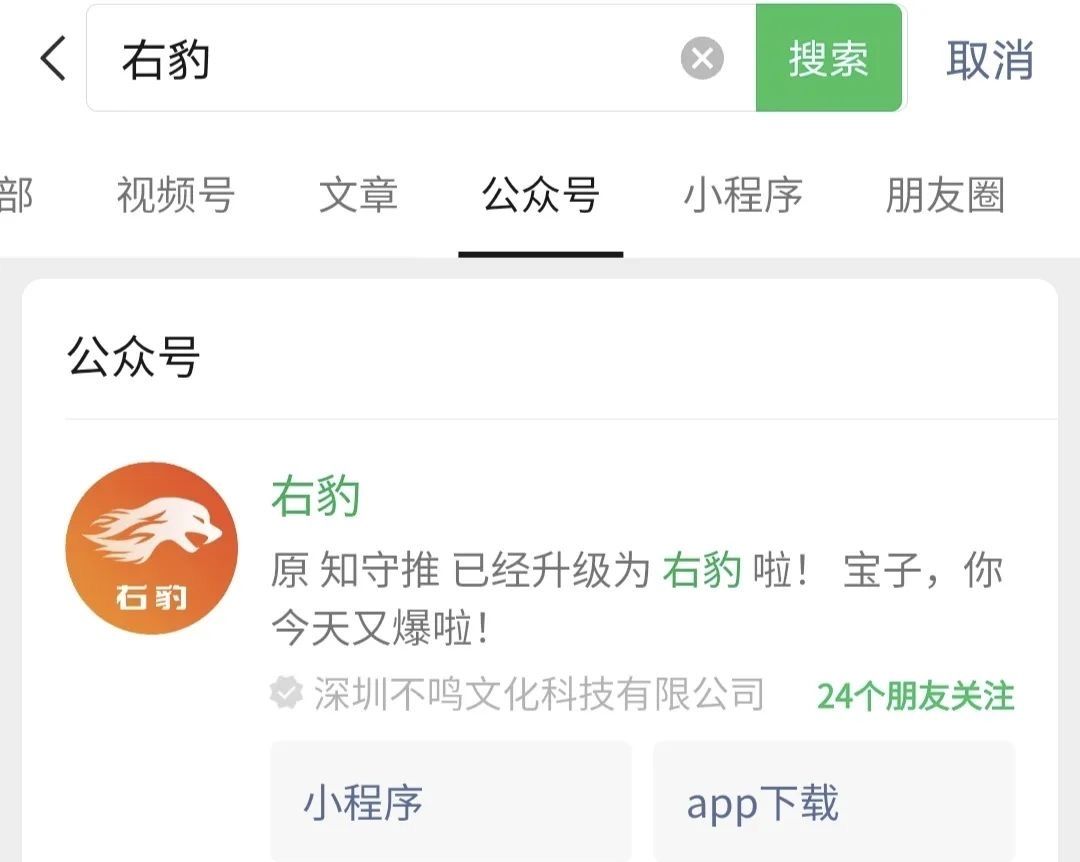Switch to the 视频号 tab
Viewport: 1080px width, 862px height.
coord(176,194)
